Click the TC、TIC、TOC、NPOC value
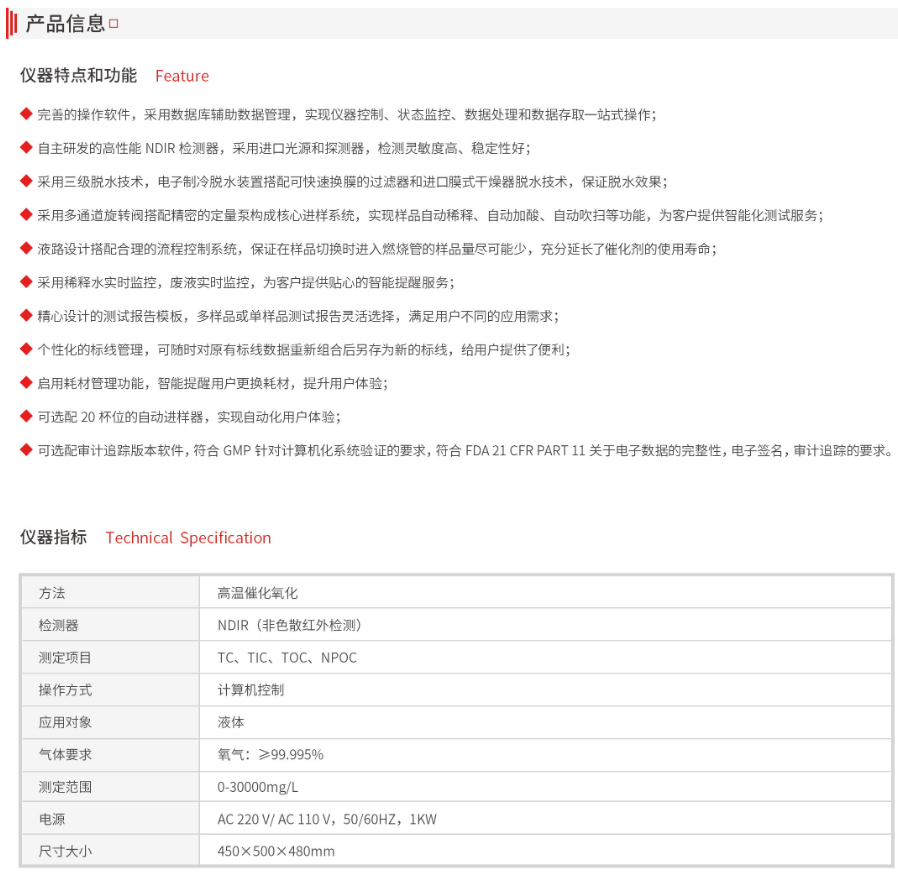This screenshot has width=898, height=874. (287, 658)
